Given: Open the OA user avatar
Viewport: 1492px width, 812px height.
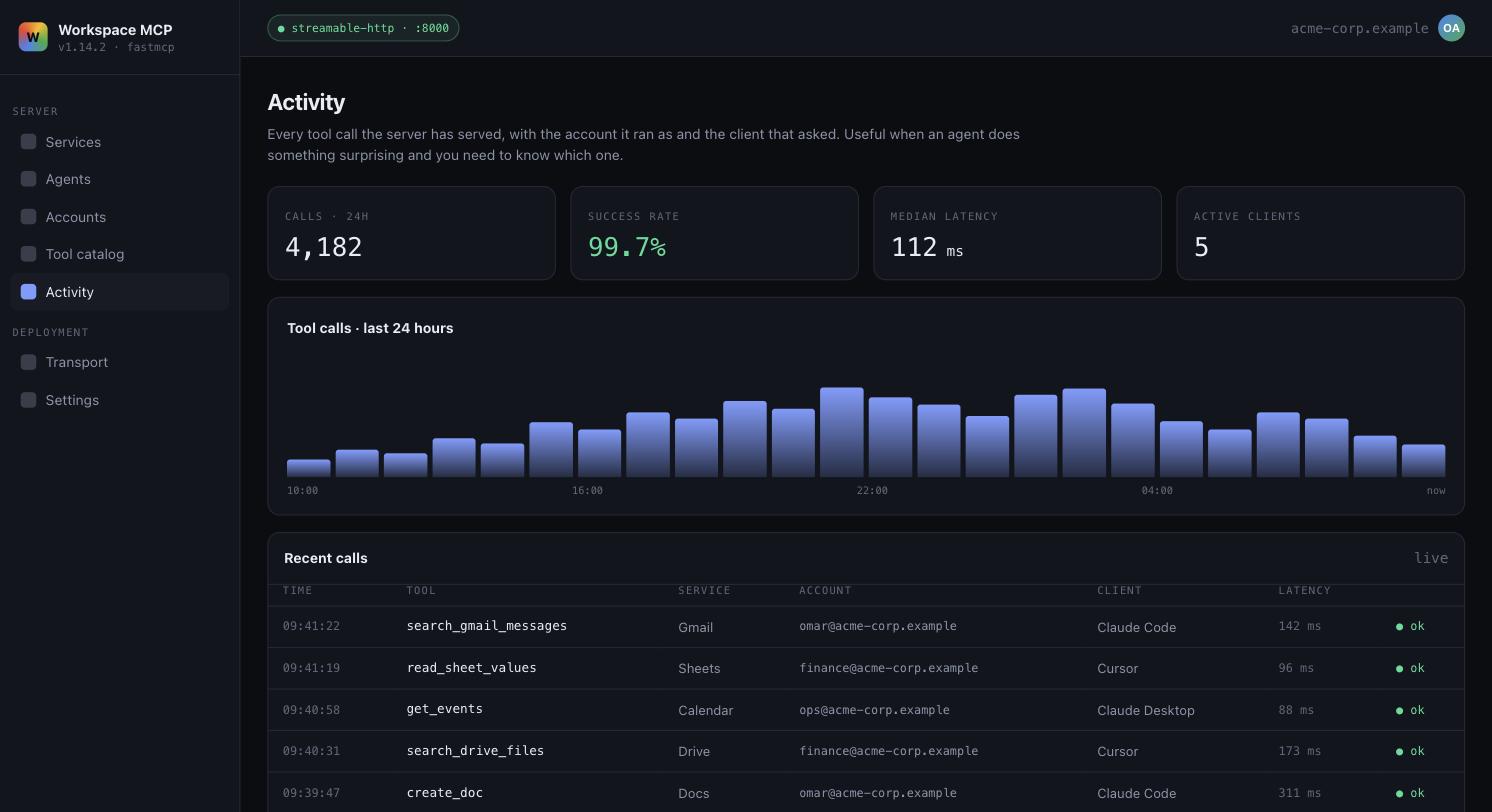Looking at the screenshot, I should pos(1451,28).
